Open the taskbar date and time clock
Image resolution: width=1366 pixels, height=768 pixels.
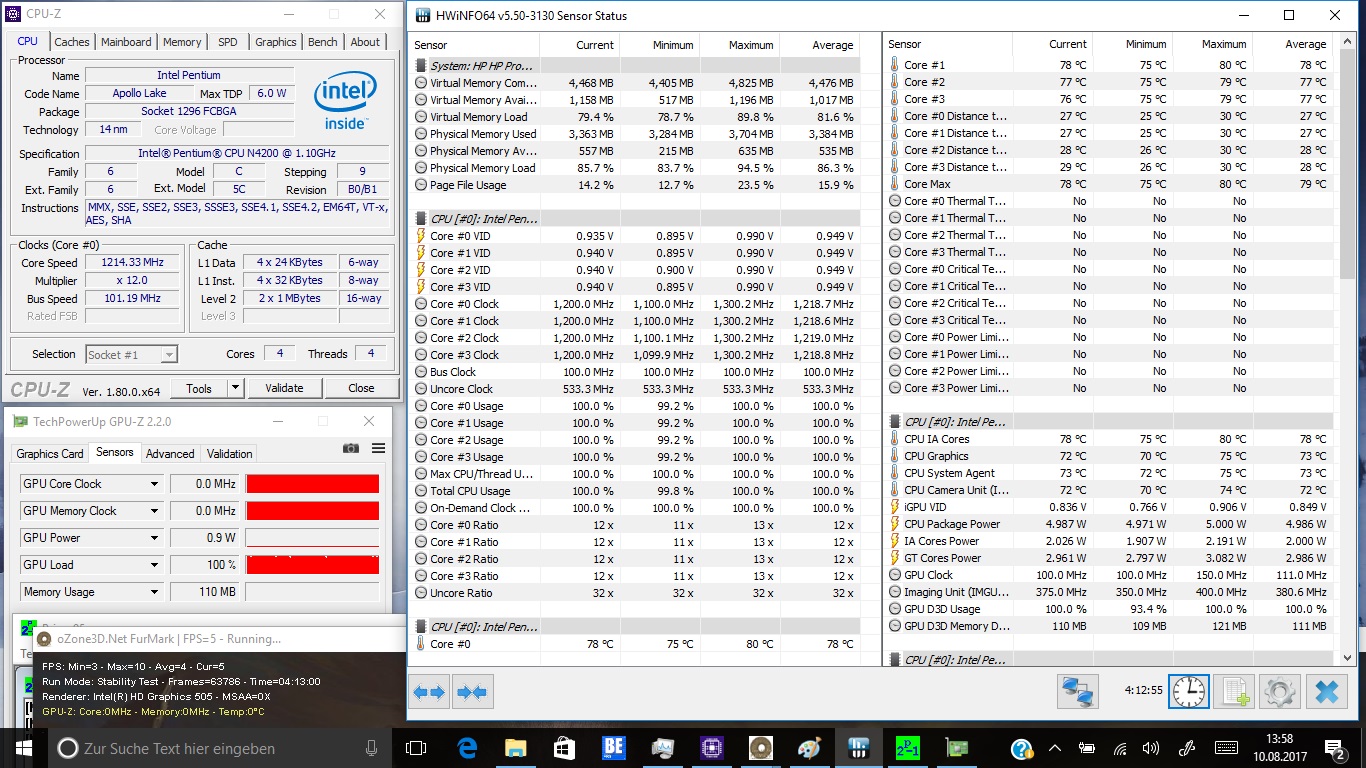coord(1279,748)
